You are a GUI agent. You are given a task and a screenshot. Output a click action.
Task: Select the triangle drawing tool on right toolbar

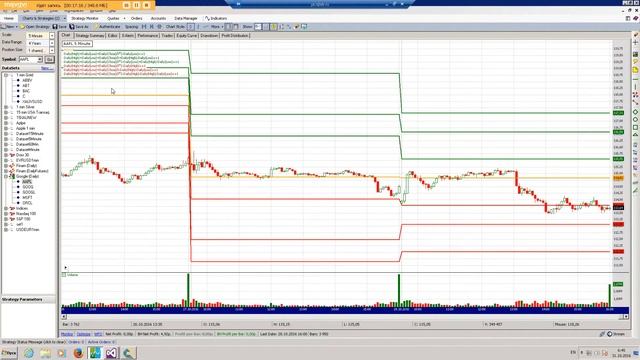(636, 135)
